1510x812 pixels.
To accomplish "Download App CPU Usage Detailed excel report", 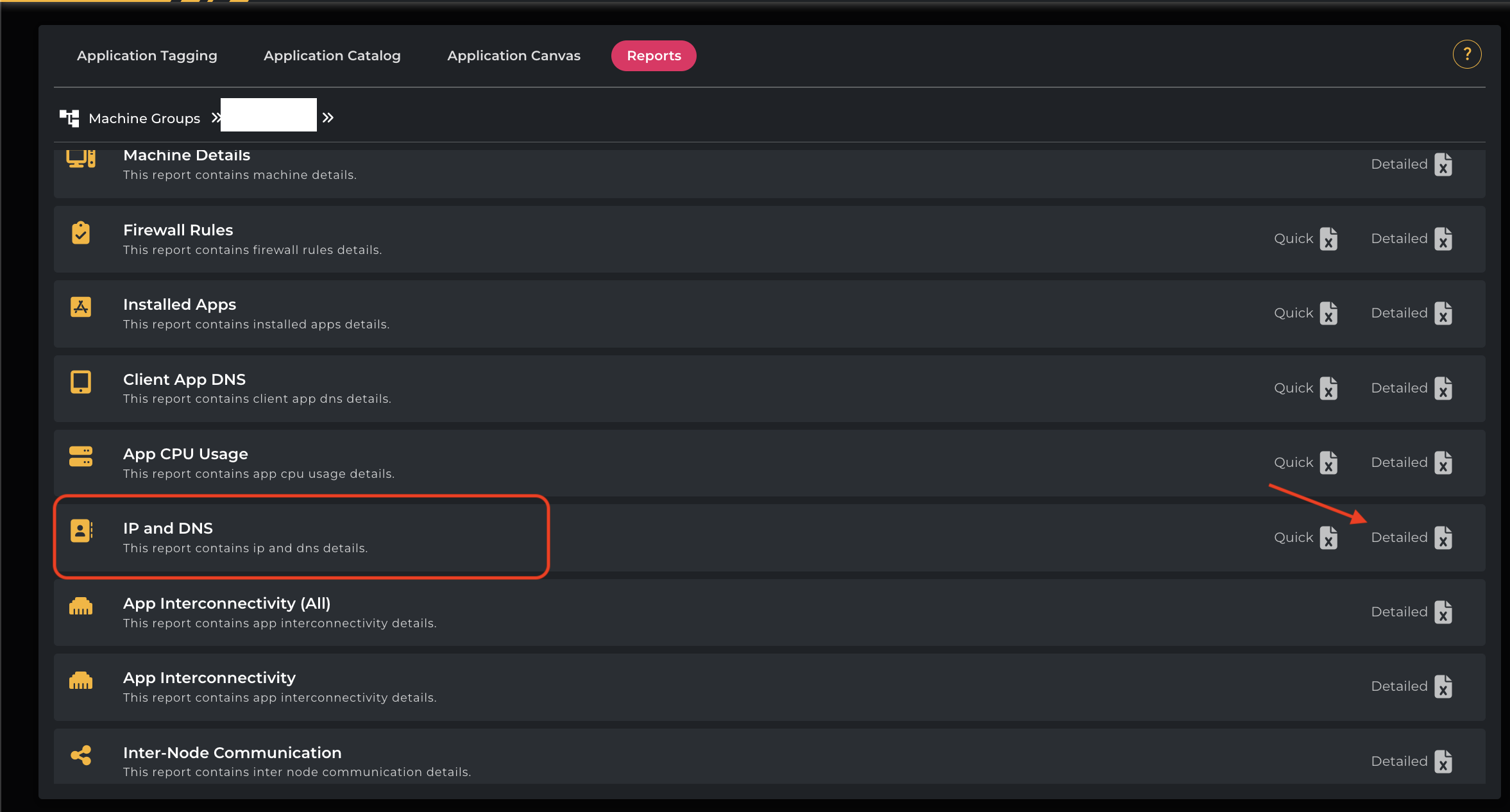I will point(1443,462).
